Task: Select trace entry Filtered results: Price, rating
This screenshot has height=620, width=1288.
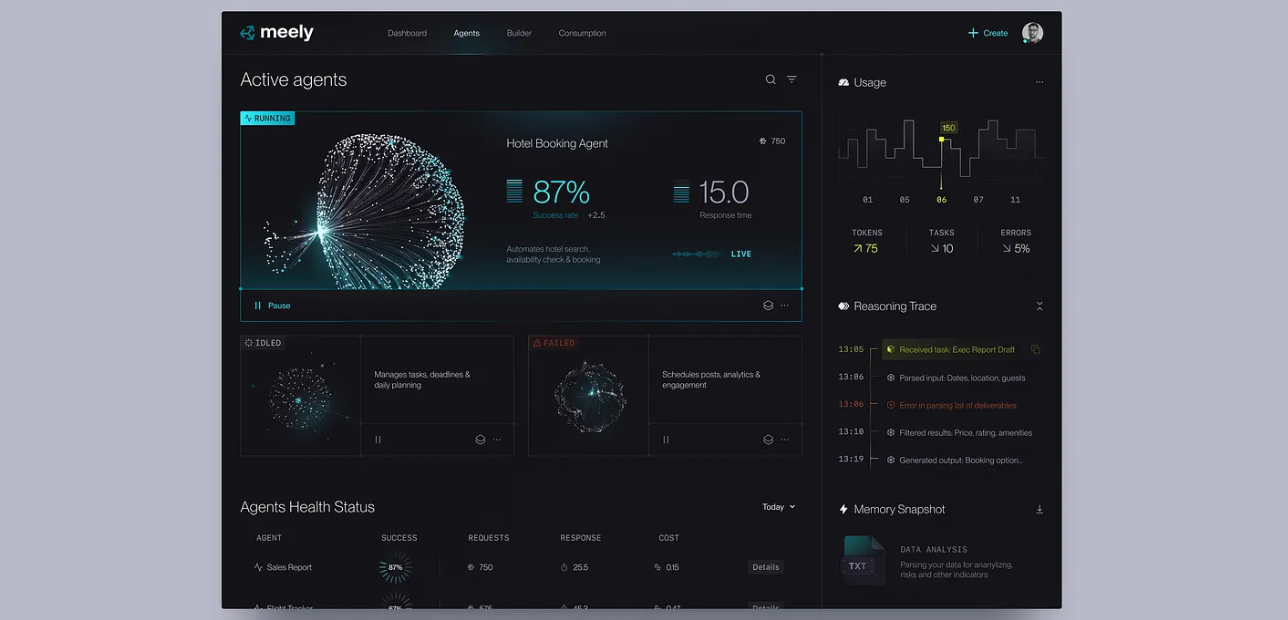Action: coord(959,433)
